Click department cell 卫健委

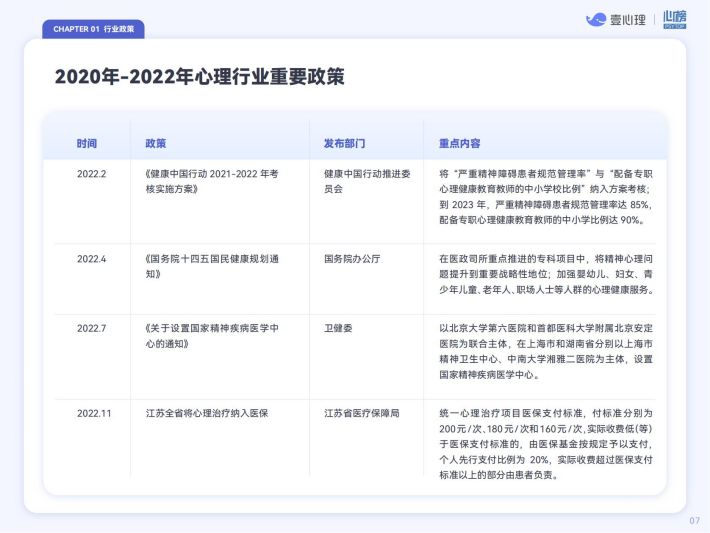pyautogui.click(x=338, y=328)
